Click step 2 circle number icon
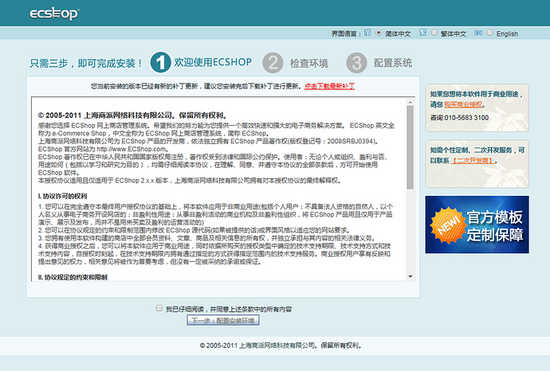This screenshot has width=550, height=371. [x=273, y=63]
